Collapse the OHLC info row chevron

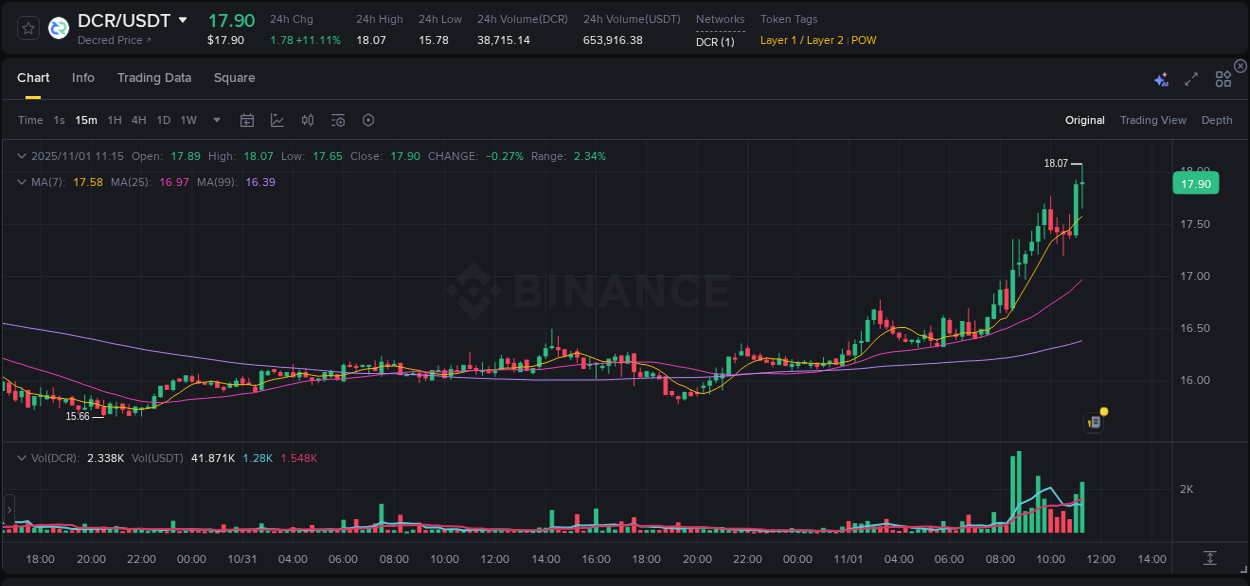click(x=21, y=156)
